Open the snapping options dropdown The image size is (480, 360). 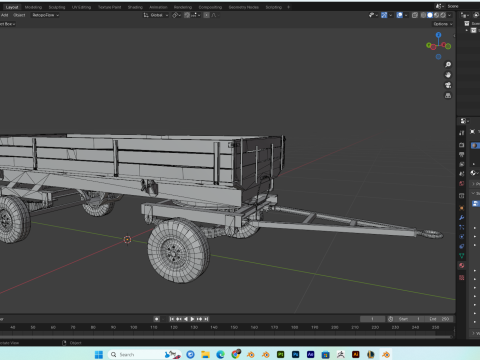click(x=195, y=15)
